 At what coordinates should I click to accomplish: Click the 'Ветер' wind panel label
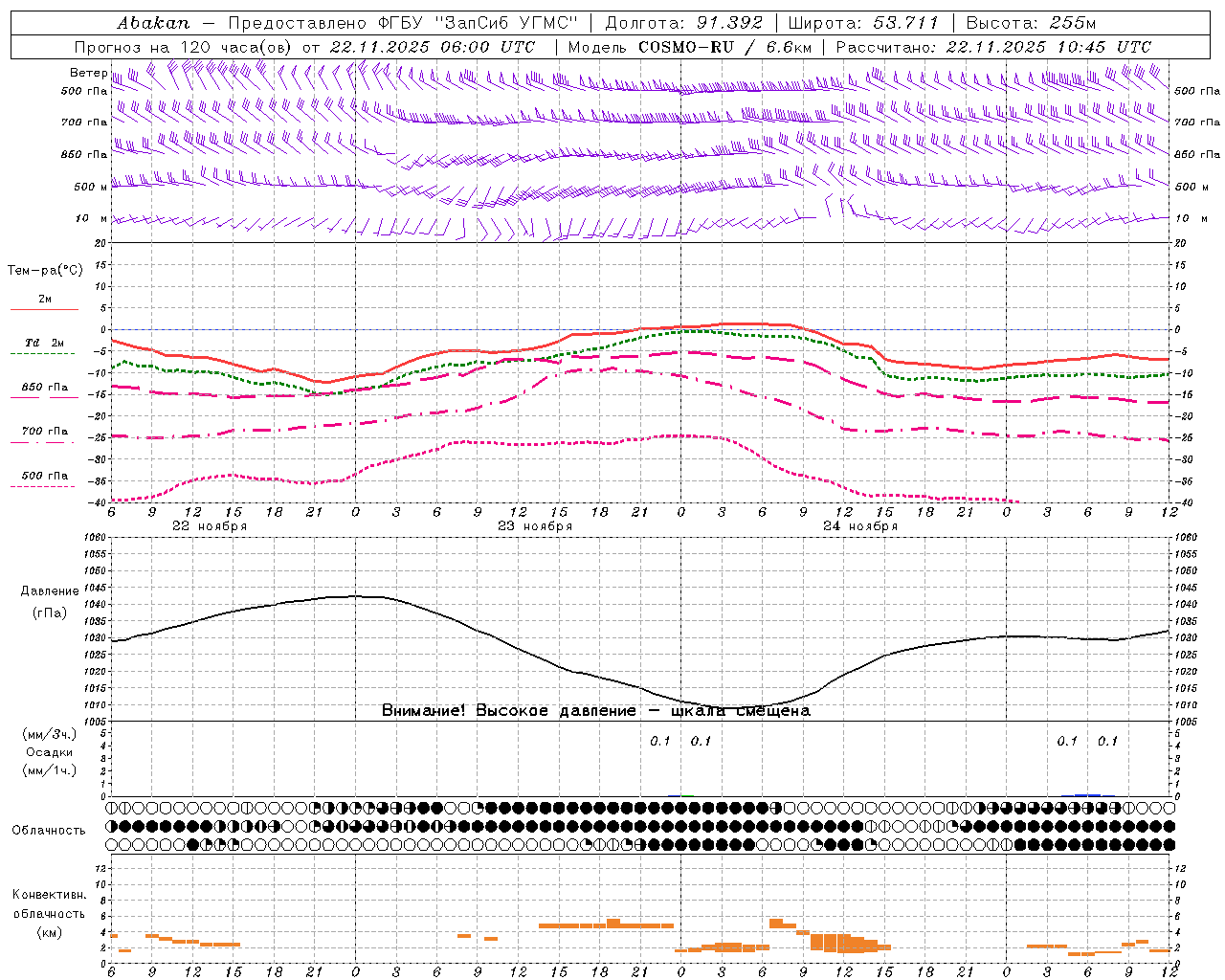click(x=88, y=73)
